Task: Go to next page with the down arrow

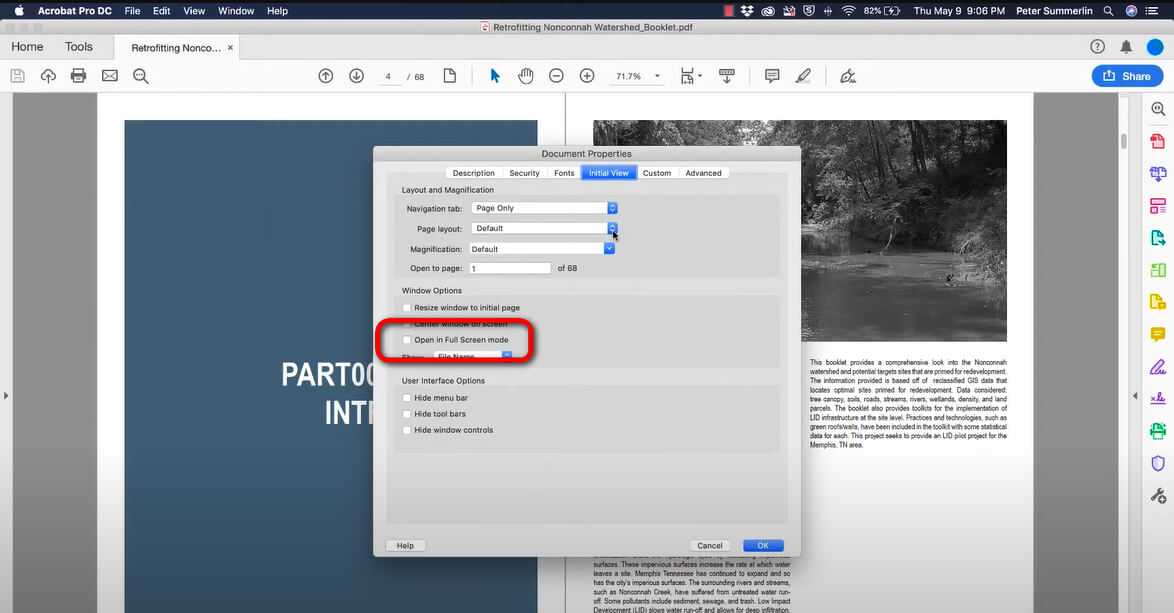Action: pyautogui.click(x=356, y=75)
